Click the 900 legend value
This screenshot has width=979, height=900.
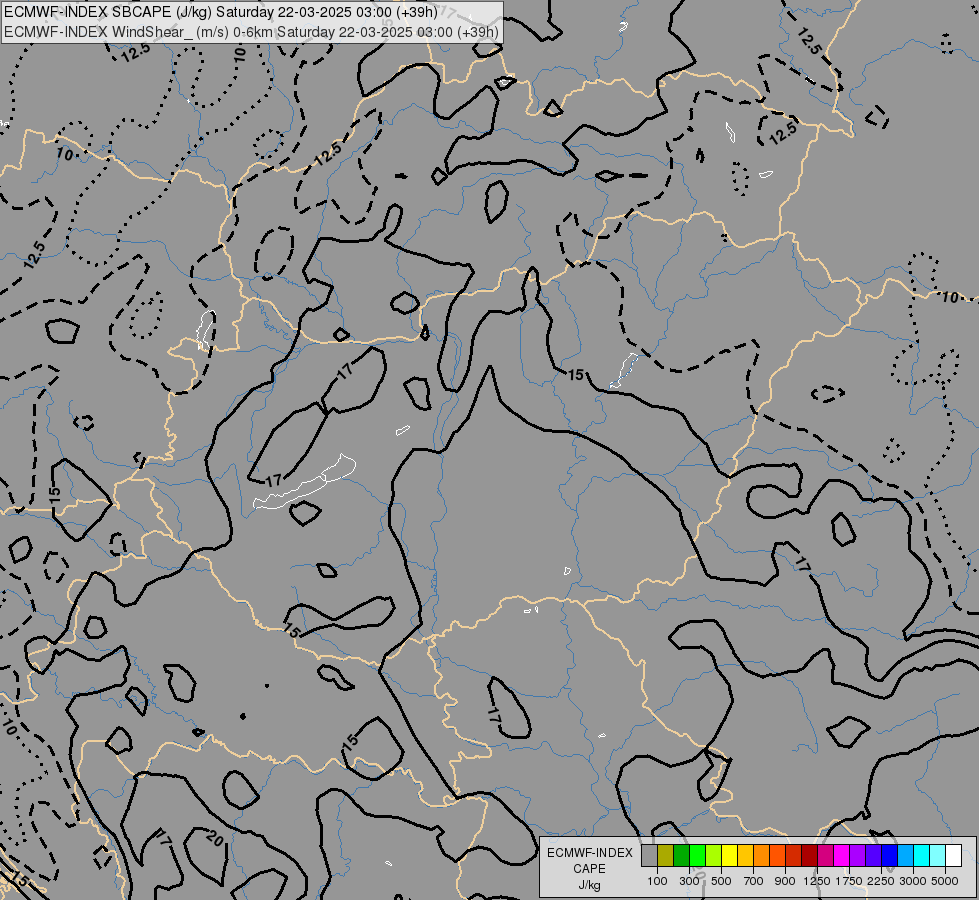[785, 881]
